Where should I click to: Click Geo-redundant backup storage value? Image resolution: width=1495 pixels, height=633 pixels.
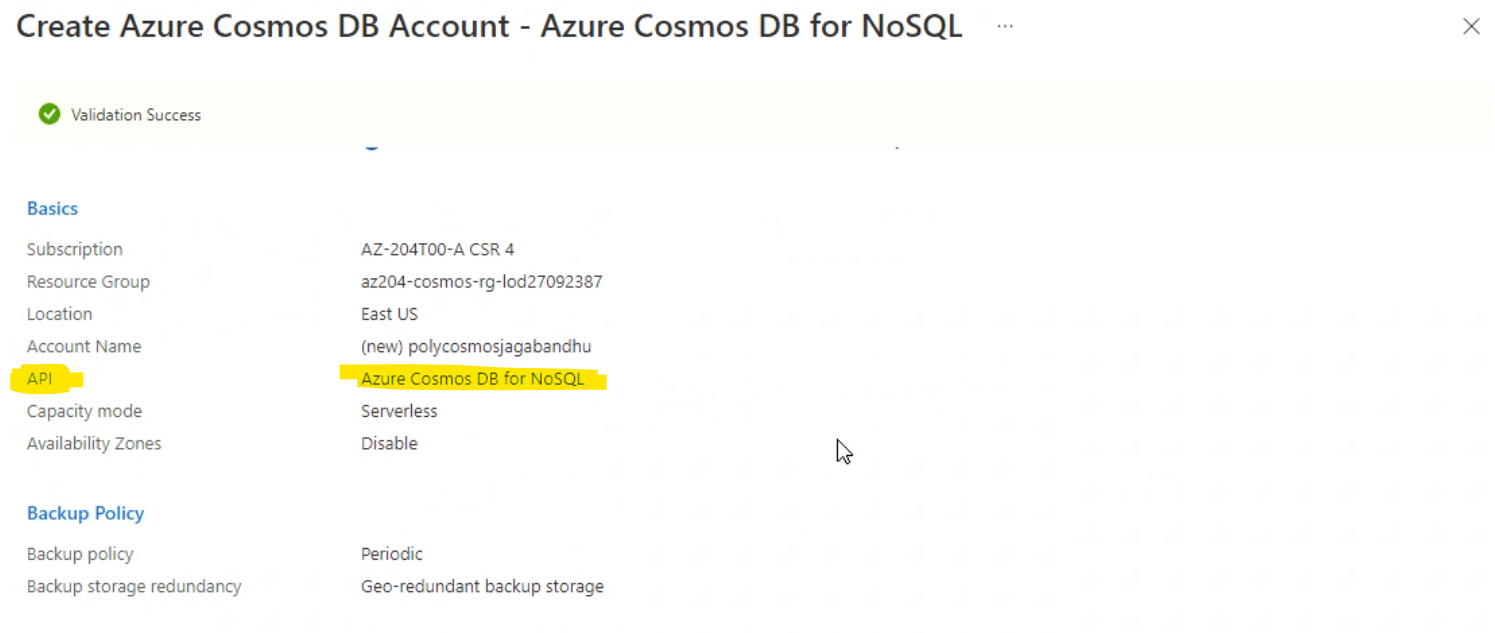[482, 586]
